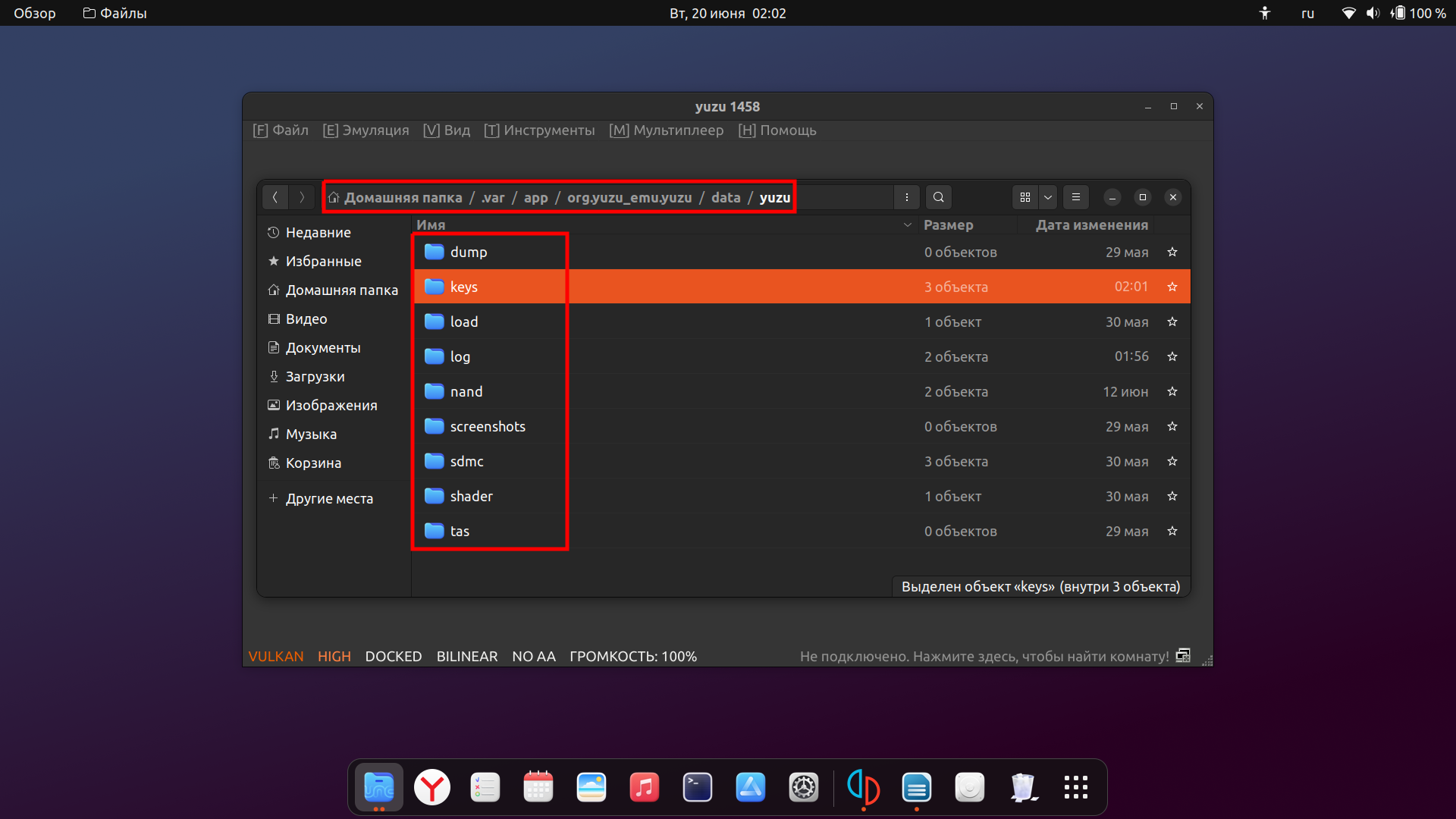Image resolution: width=1456 pixels, height=819 pixels.
Task: Open the apps grid in dock
Action: [x=1075, y=787]
